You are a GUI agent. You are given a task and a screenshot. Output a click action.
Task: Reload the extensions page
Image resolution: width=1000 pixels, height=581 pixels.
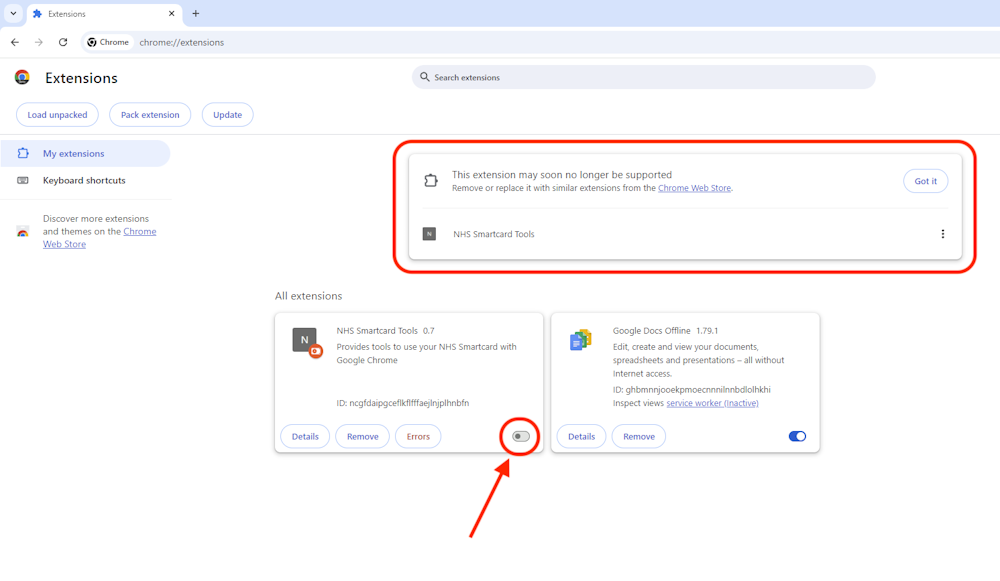coord(62,42)
